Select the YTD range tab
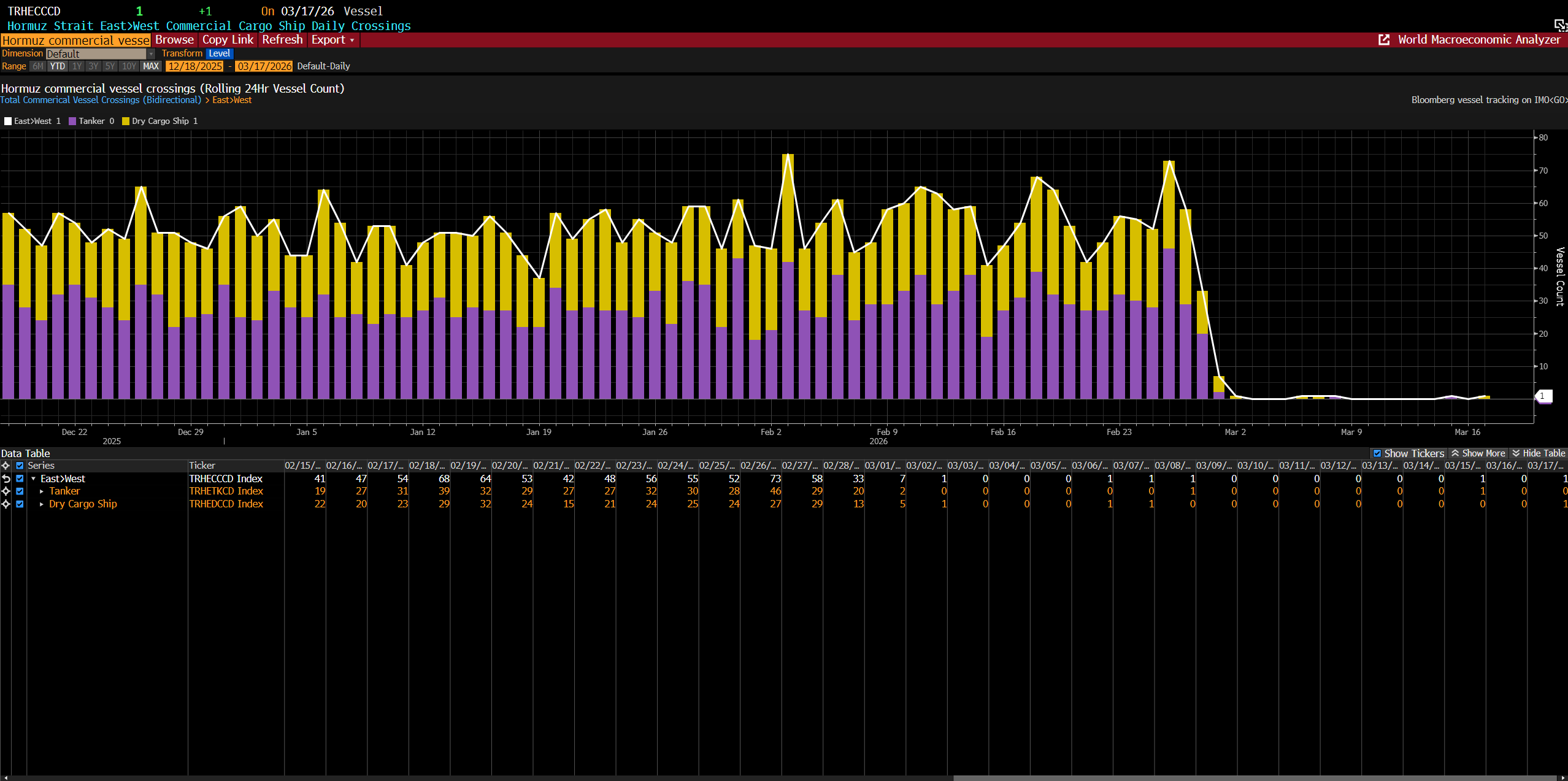1568x781 pixels. [57, 66]
